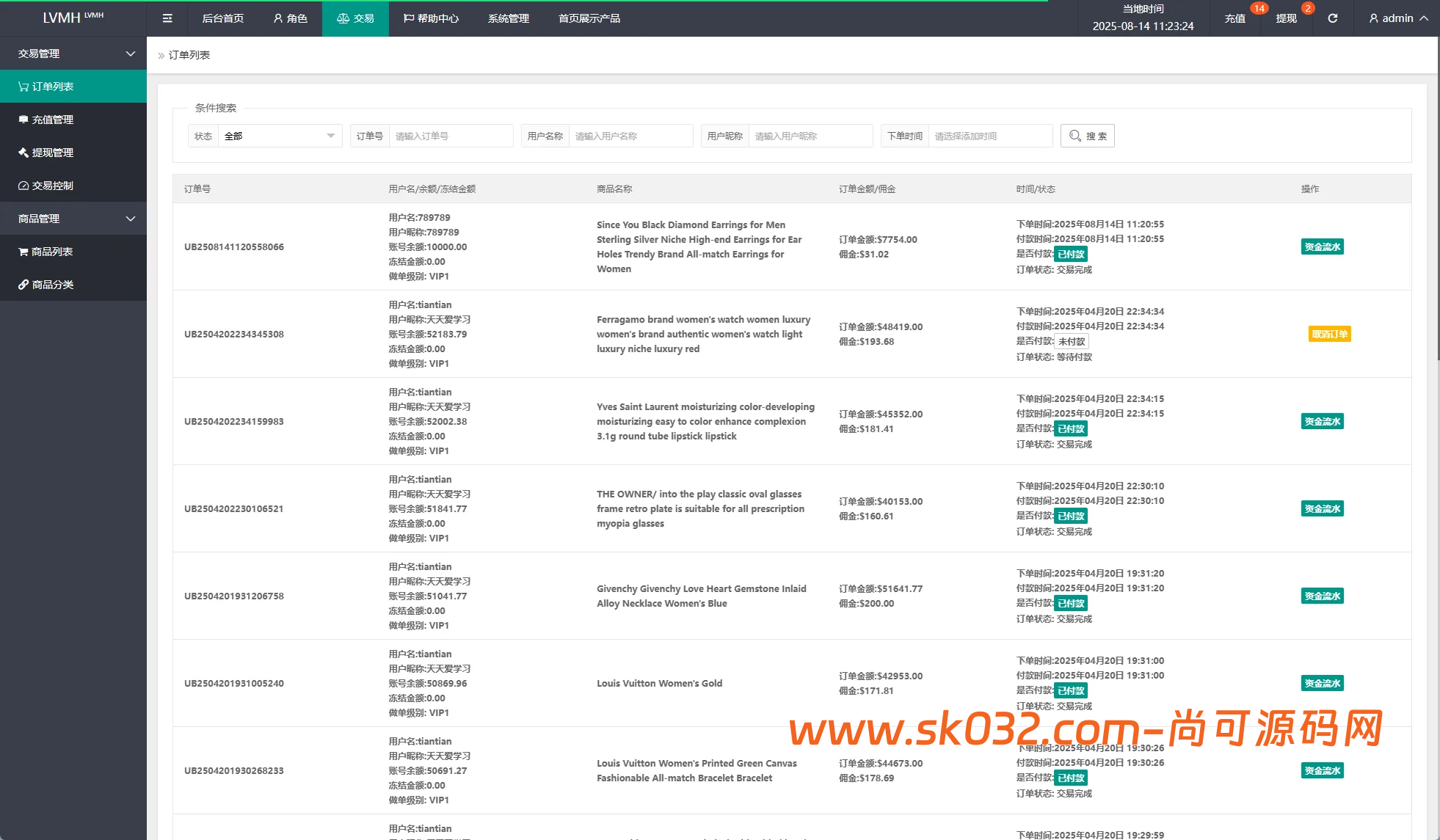This screenshot has width=1440, height=840.
Task: Switch to the 帮助中心 top tab
Action: tap(431, 18)
